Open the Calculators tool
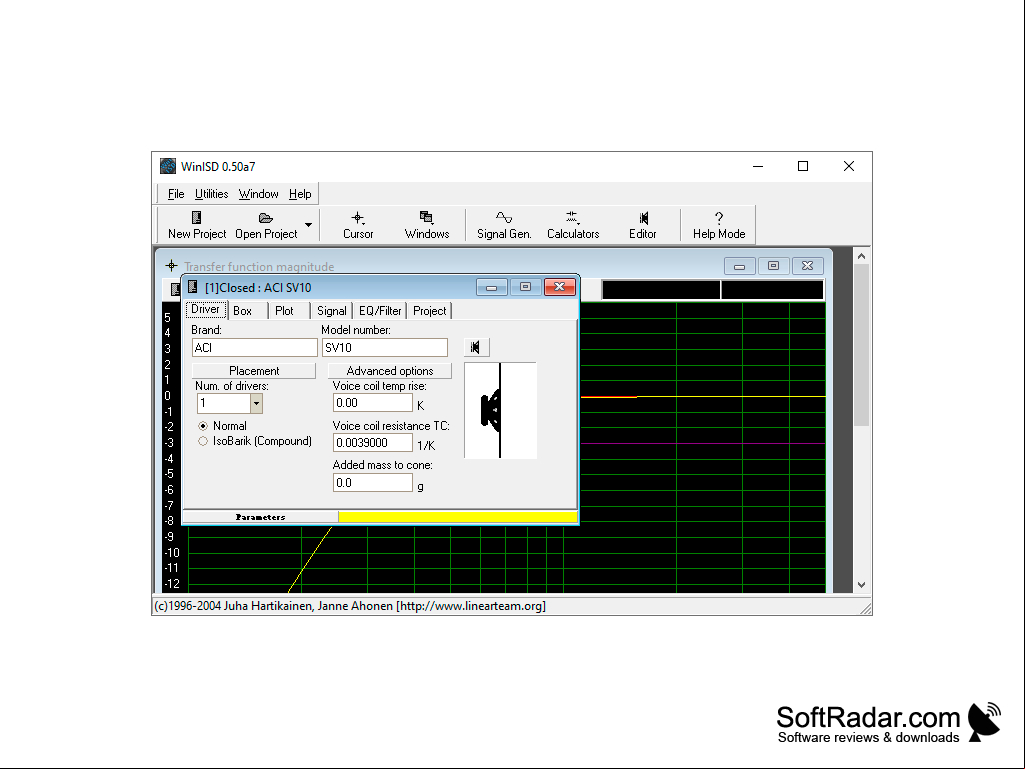1025x769 pixels. click(573, 225)
